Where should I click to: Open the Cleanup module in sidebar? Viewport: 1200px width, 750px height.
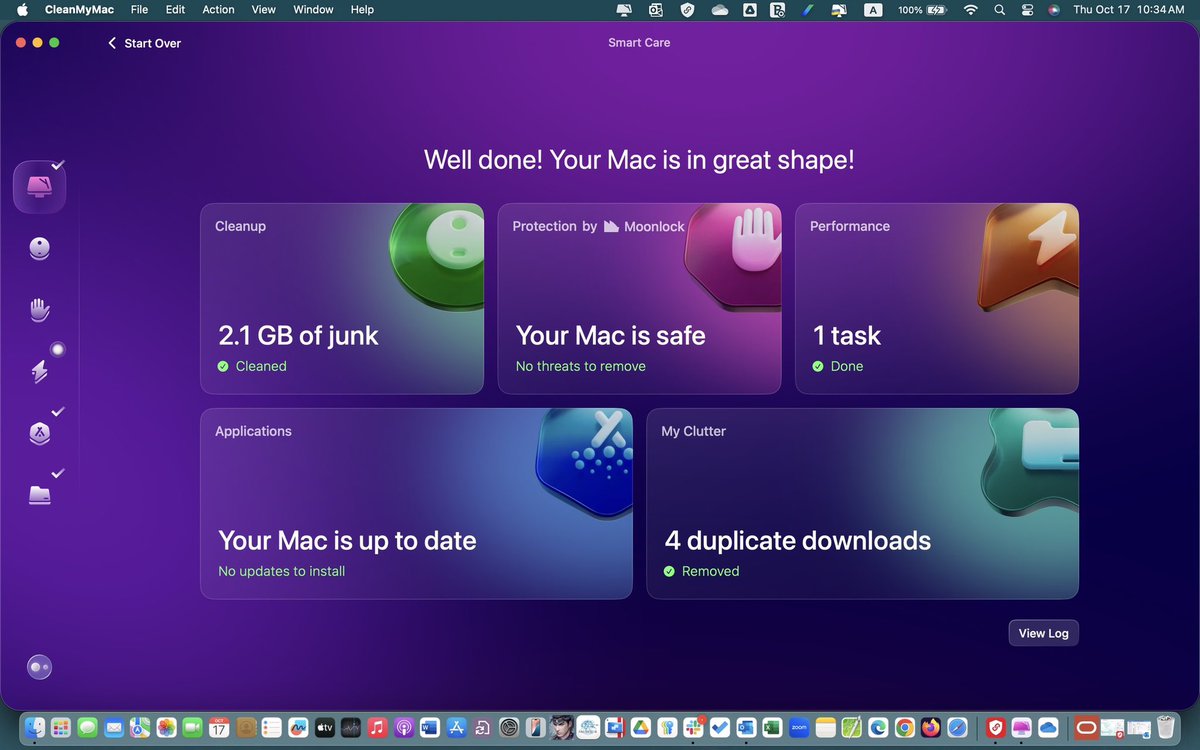pos(39,249)
